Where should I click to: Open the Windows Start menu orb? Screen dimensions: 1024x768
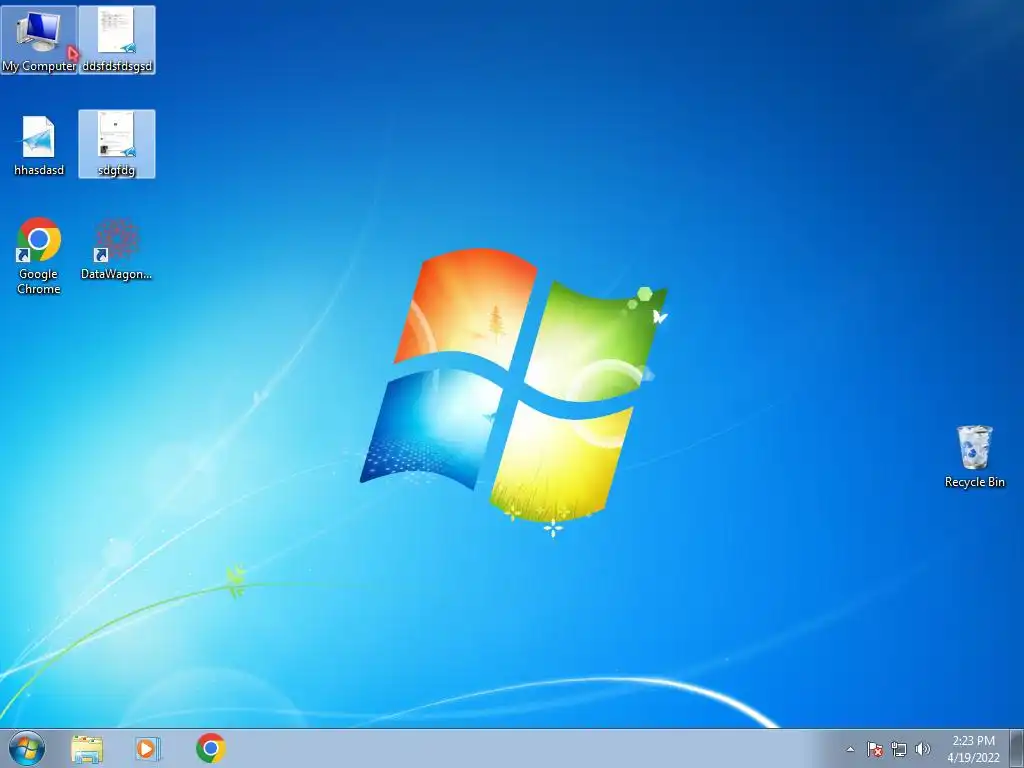tap(27, 748)
